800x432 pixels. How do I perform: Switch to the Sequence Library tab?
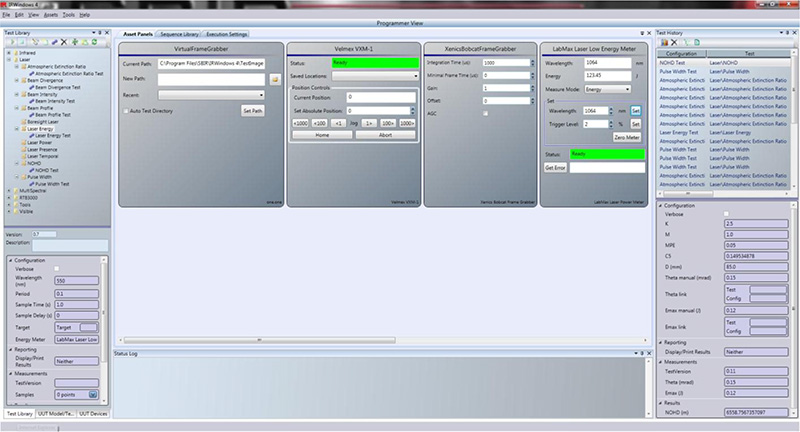[180, 33]
